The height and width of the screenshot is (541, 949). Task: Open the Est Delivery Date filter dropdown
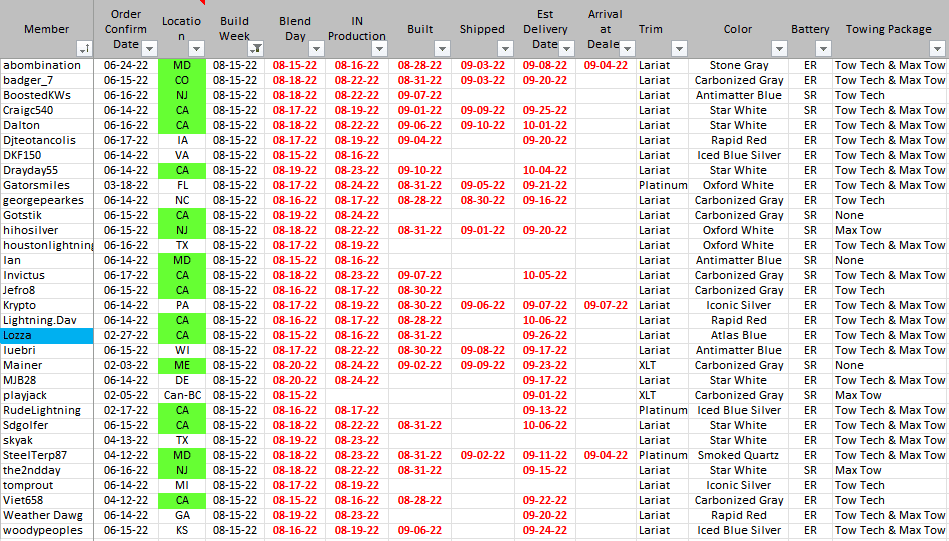[566, 48]
